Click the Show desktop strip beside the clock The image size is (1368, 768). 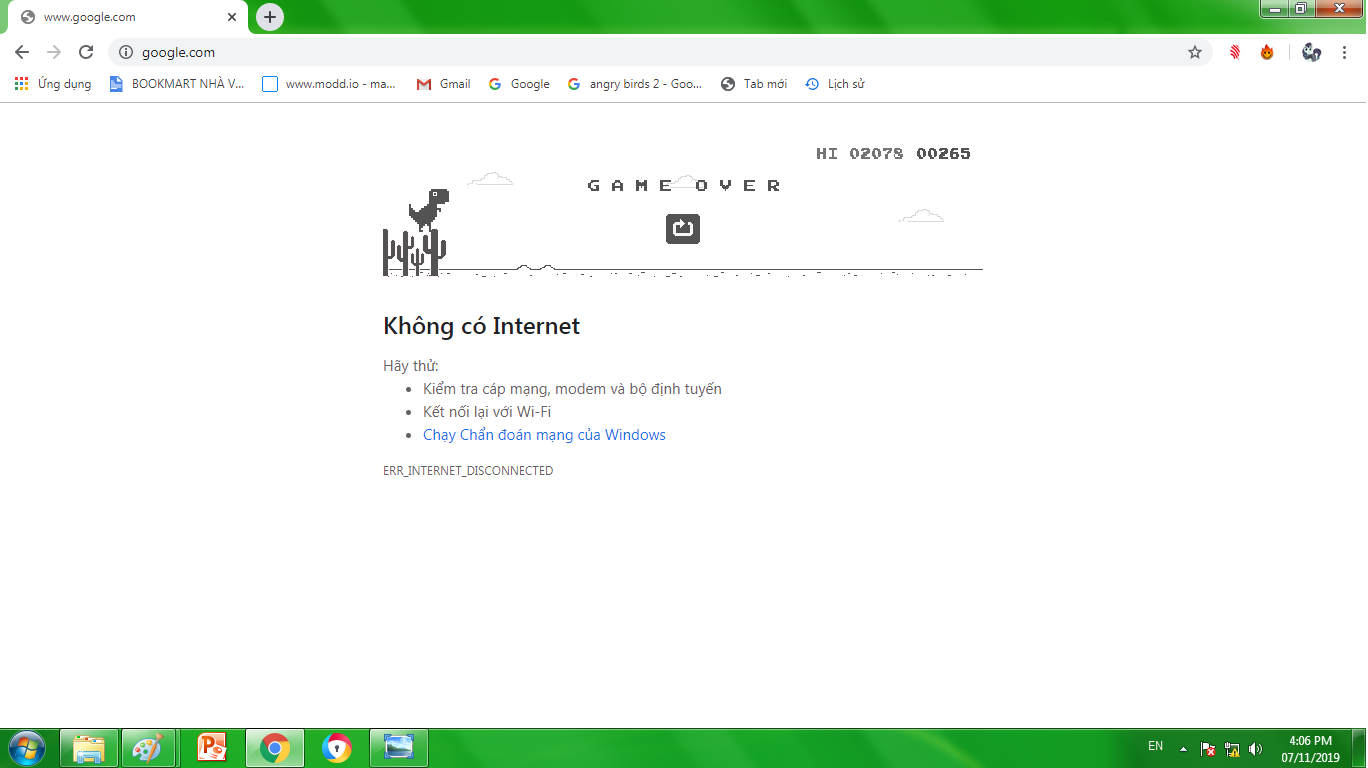(x=1360, y=749)
